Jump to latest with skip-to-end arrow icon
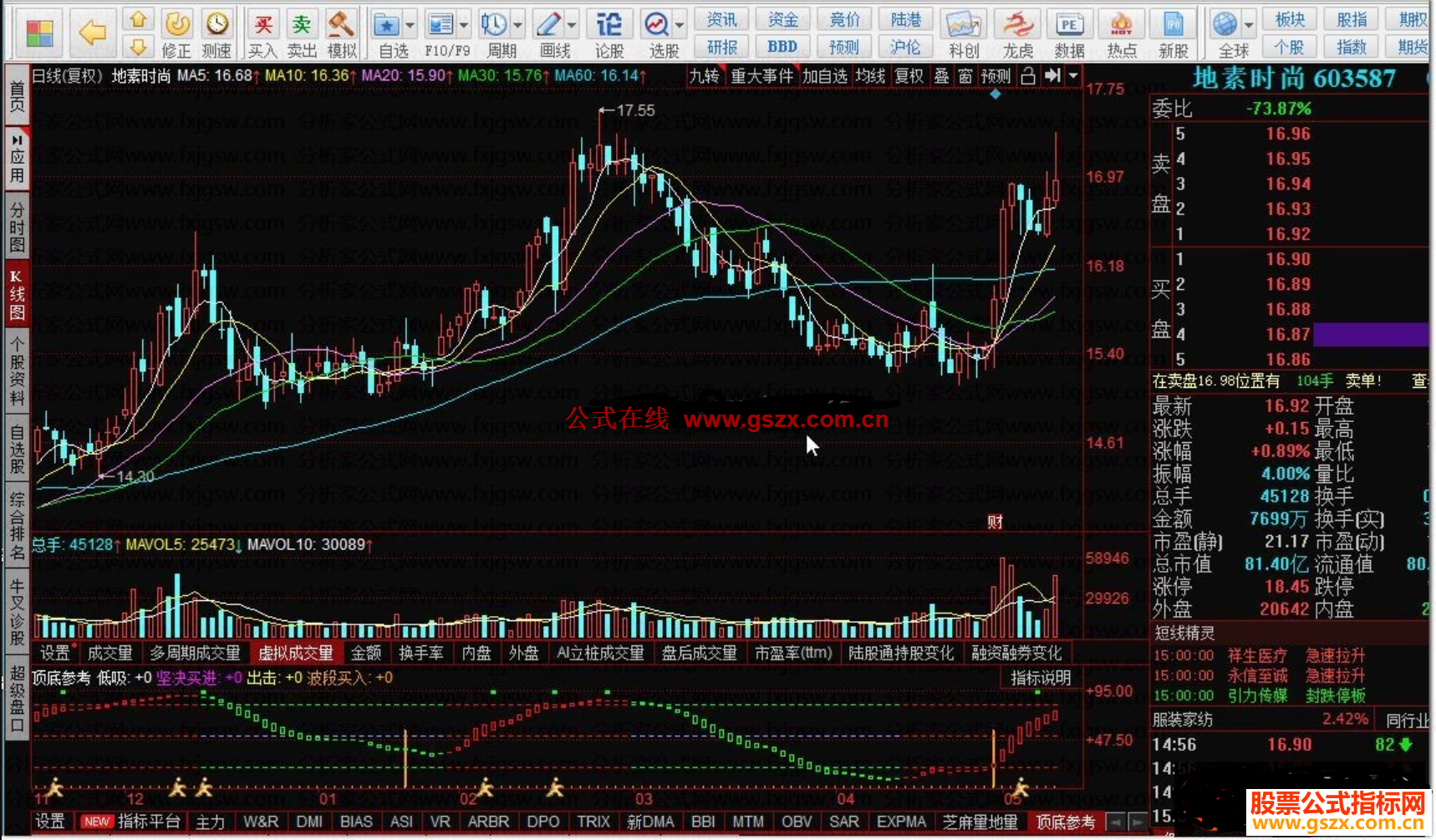The height and width of the screenshot is (840, 1436). [x=1052, y=76]
